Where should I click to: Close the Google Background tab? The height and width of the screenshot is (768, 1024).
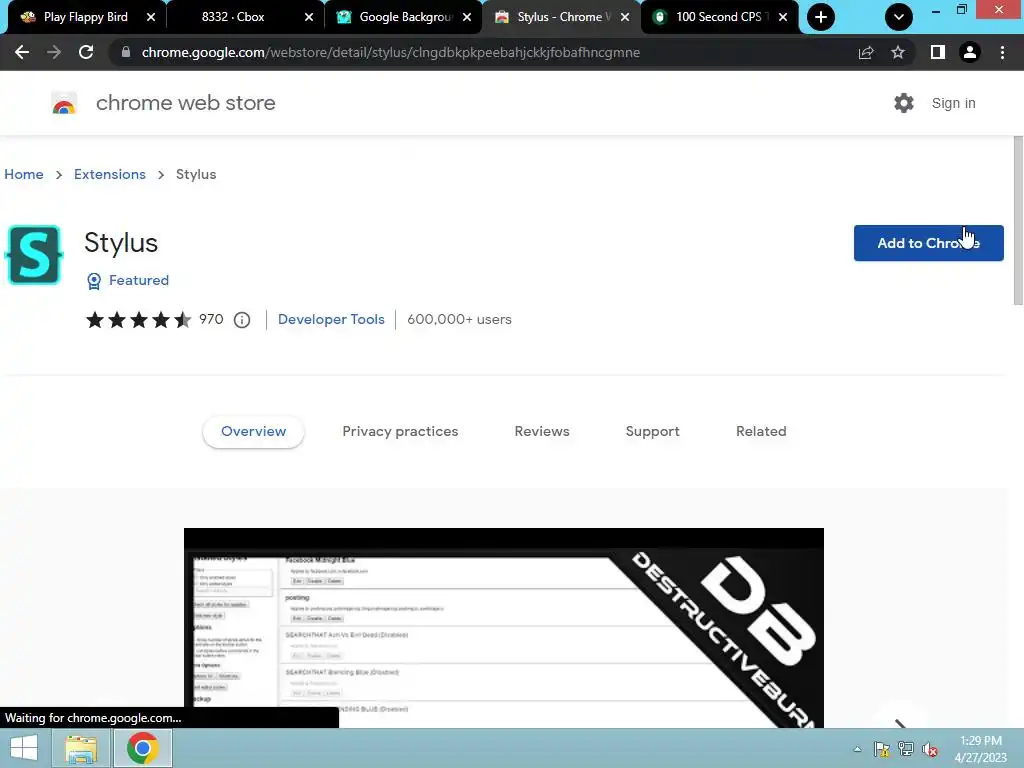click(x=467, y=17)
